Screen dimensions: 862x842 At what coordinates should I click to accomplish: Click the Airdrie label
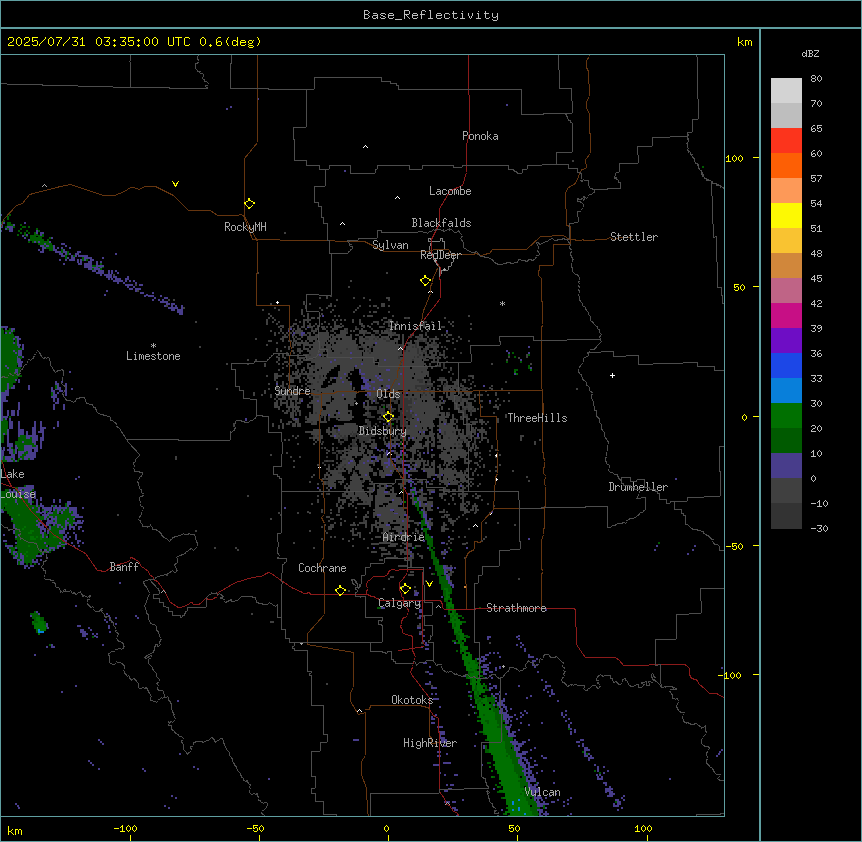click(x=404, y=537)
